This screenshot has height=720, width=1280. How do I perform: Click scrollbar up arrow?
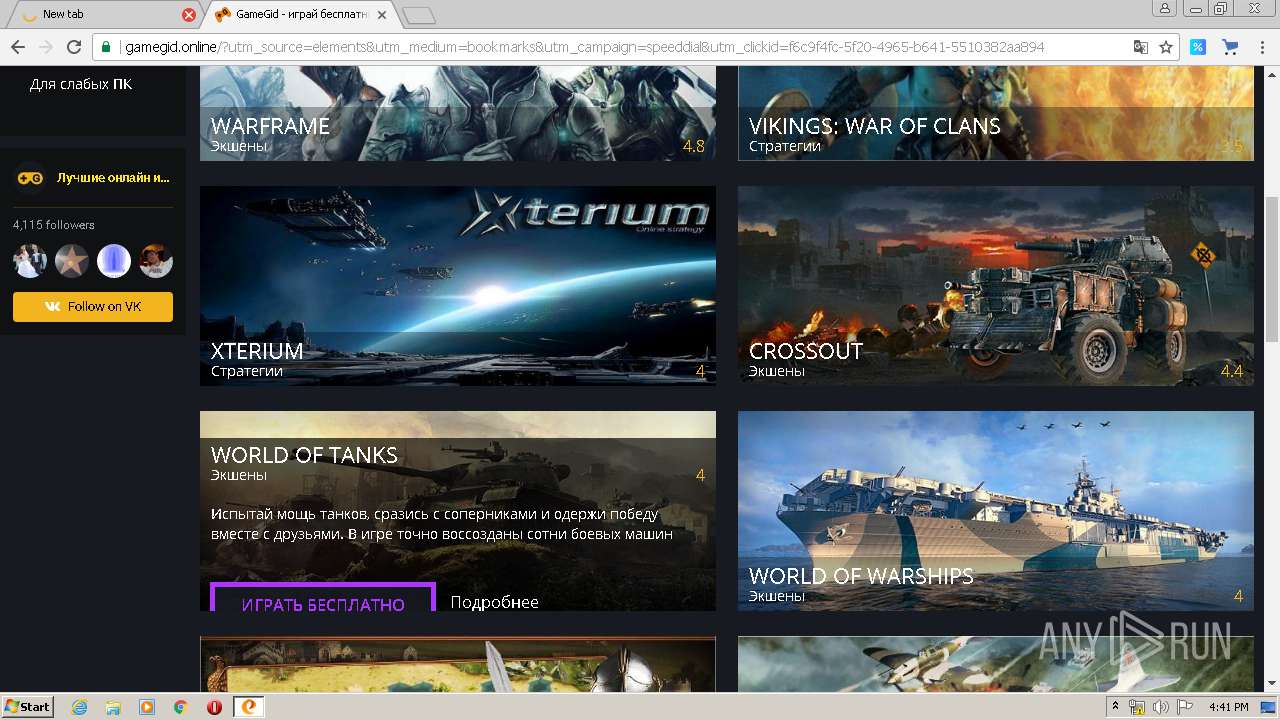point(1271,75)
